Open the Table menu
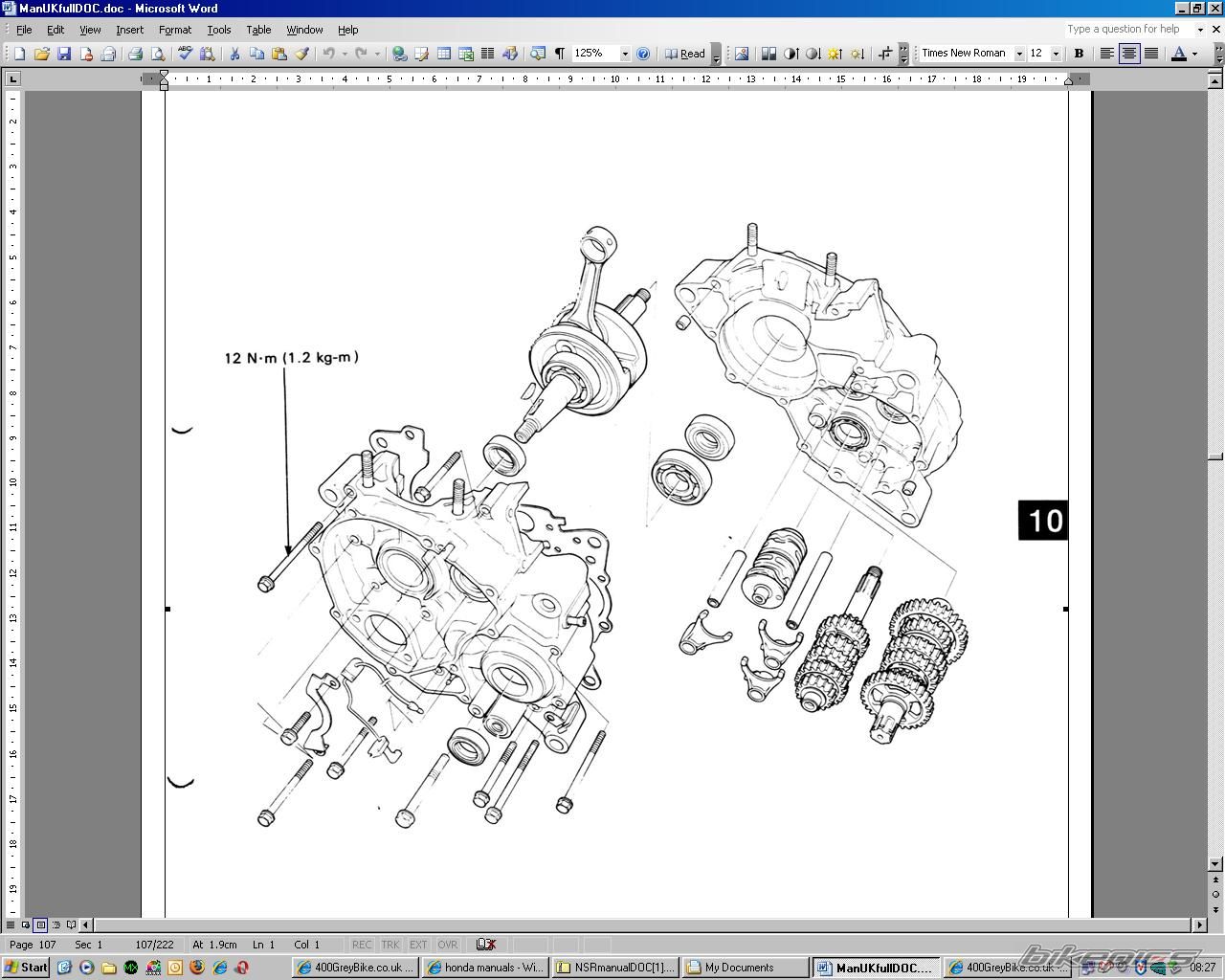 258,30
